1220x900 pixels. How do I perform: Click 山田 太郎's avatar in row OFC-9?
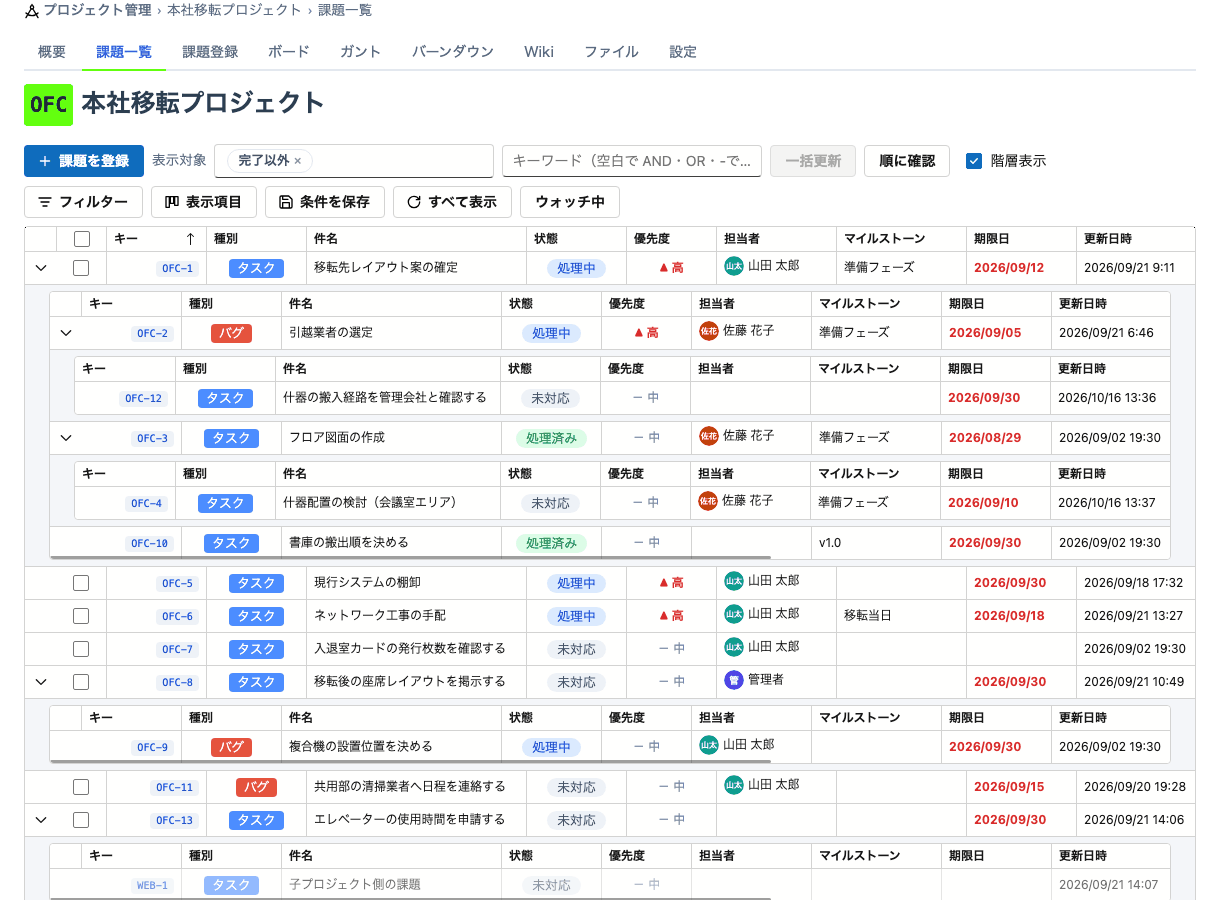coord(709,745)
